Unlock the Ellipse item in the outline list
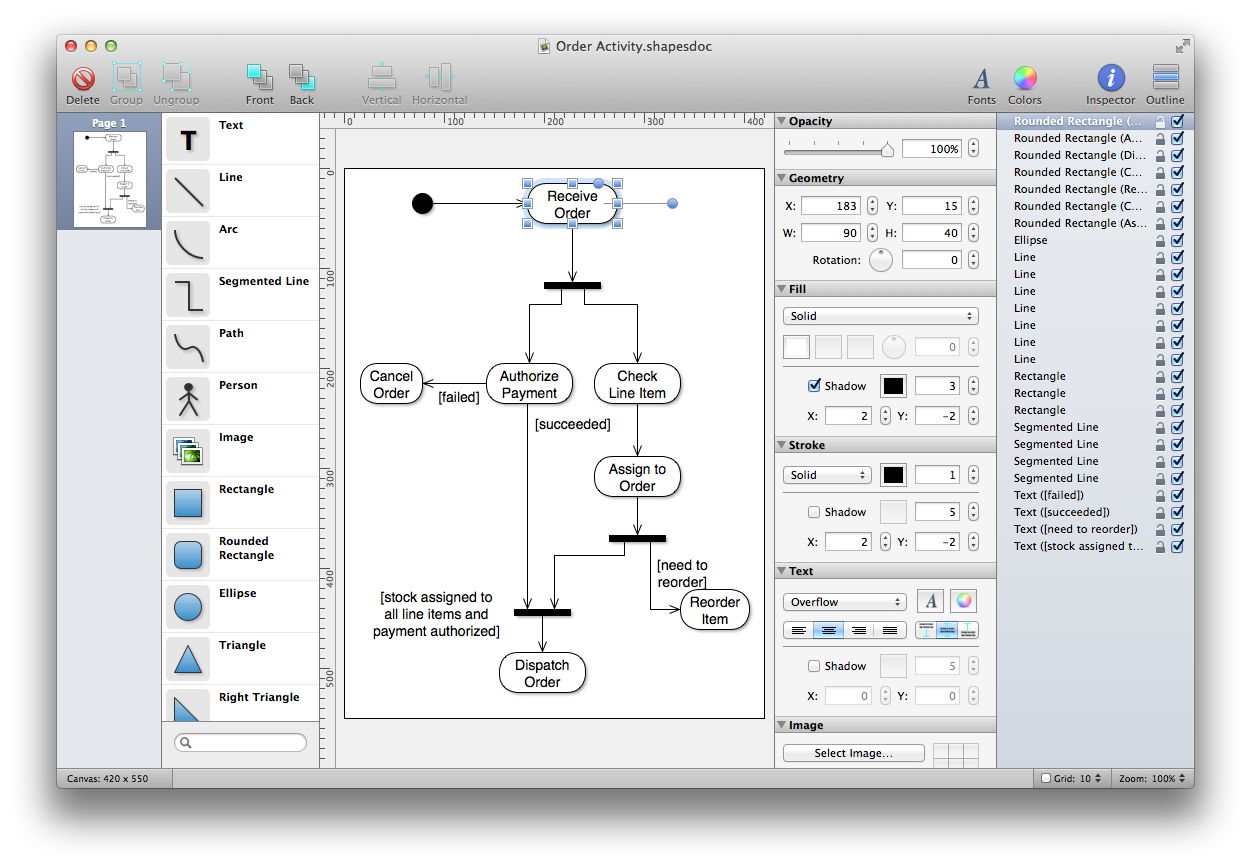This screenshot has height=867, width=1251. point(1160,240)
